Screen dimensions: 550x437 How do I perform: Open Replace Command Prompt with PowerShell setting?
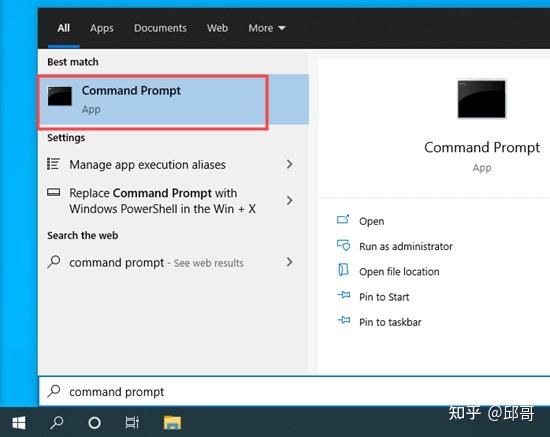[173, 201]
